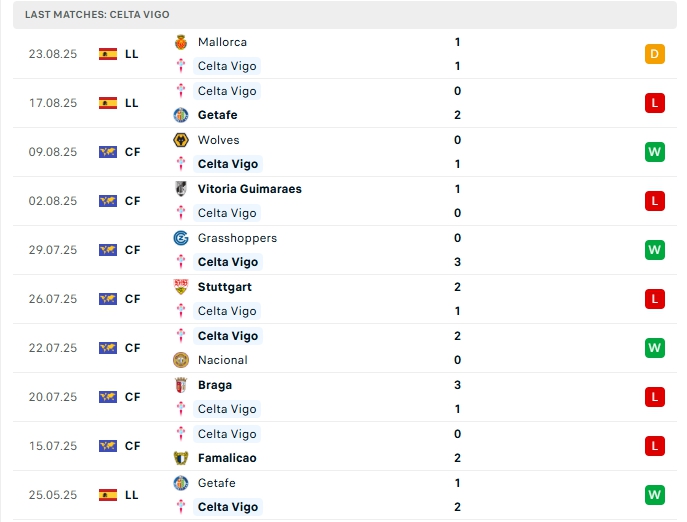Click the yellow draw badge for Mallorca match
Viewport: 687px width, 522px height.
(x=655, y=54)
